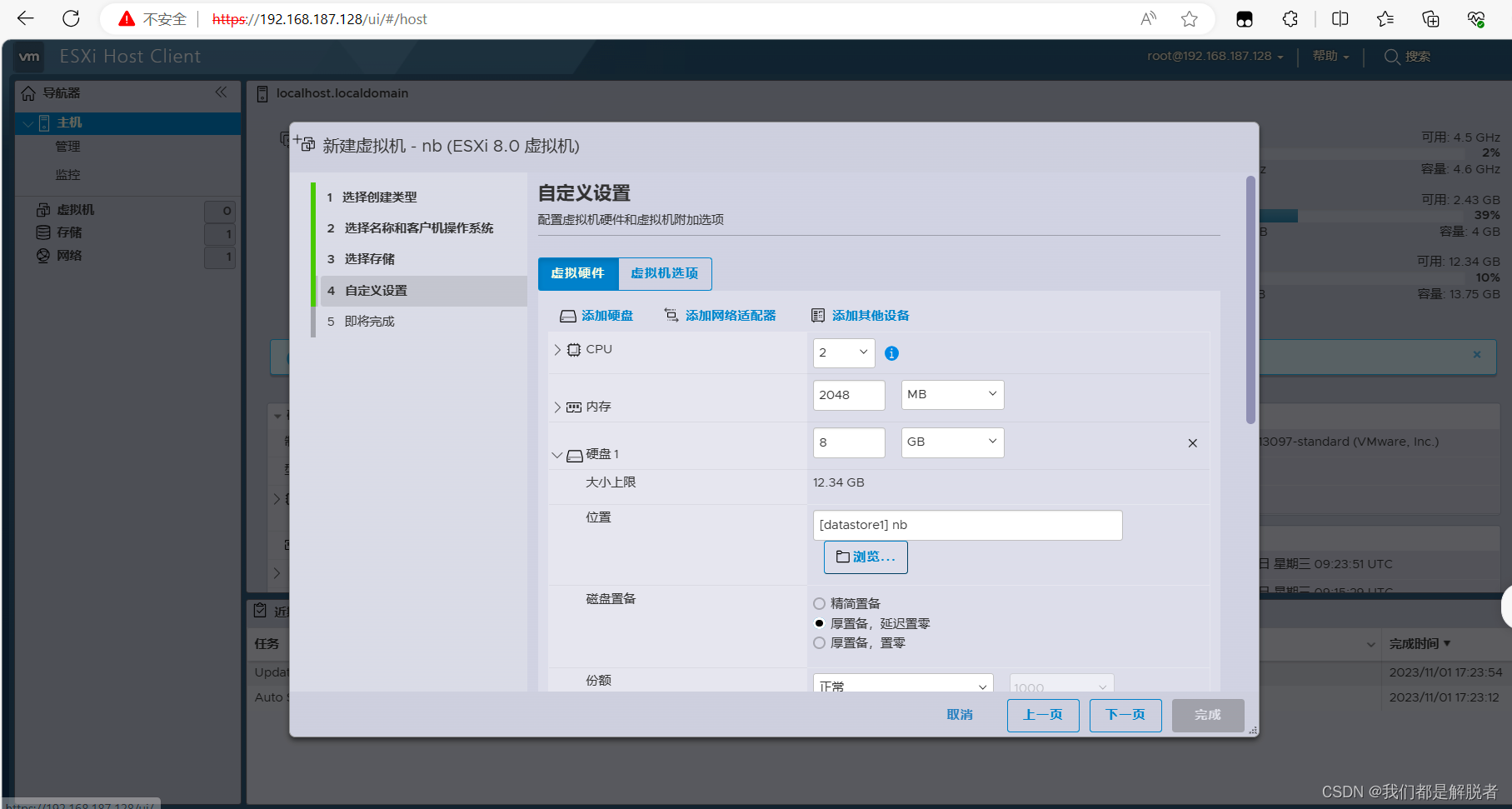This screenshot has width=1512, height=809.
Task: Open the Read Aloud icon in the address bar
Action: (x=1149, y=18)
